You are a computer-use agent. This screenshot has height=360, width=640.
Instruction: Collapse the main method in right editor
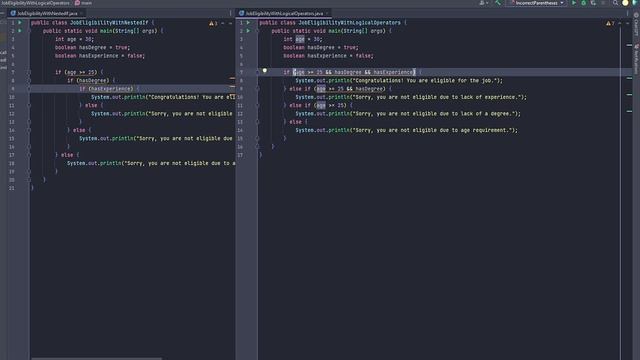257,31
